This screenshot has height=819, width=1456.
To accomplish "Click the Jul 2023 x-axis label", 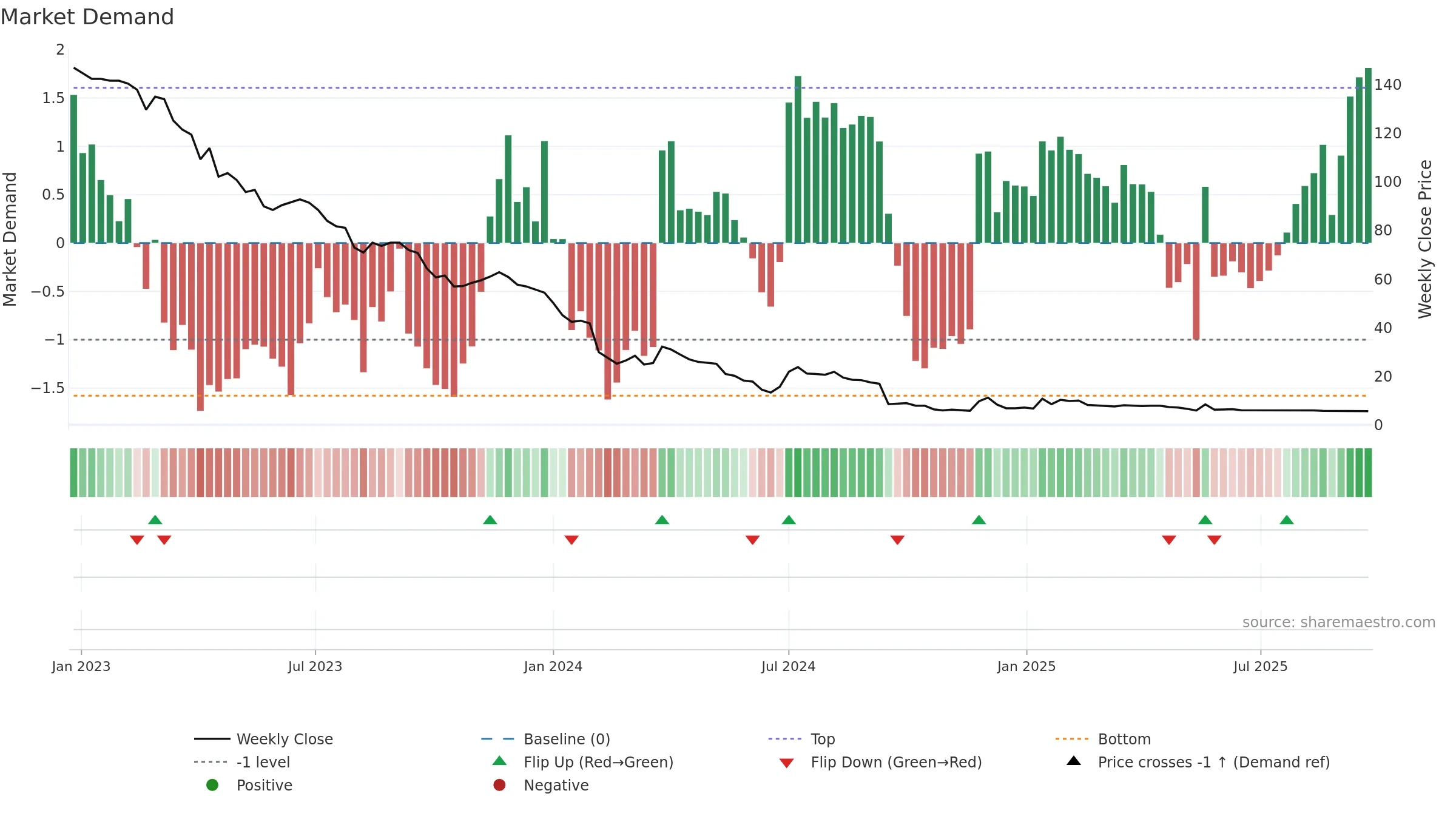I will point(315,666).
